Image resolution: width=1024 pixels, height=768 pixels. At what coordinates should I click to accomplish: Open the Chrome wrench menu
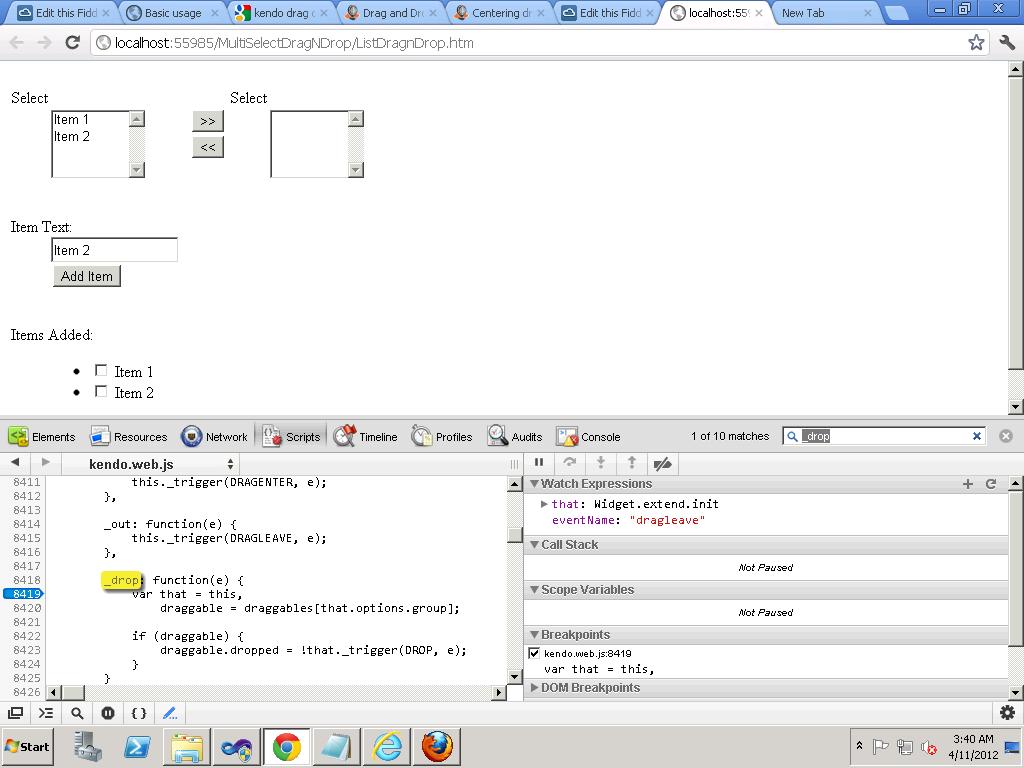click(x=1007, y=42)
